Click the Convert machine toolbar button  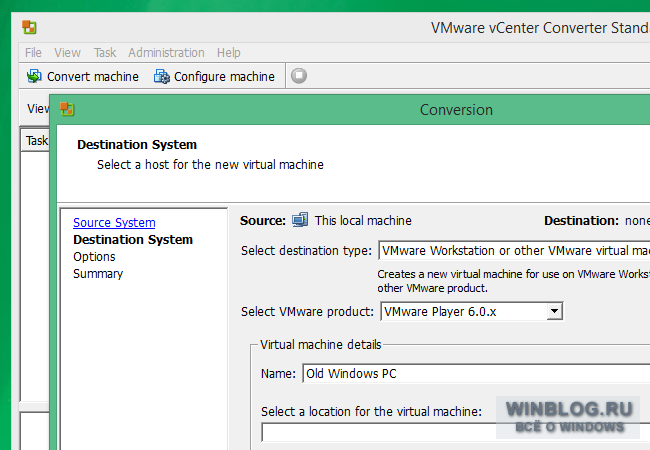pos(82,76)
